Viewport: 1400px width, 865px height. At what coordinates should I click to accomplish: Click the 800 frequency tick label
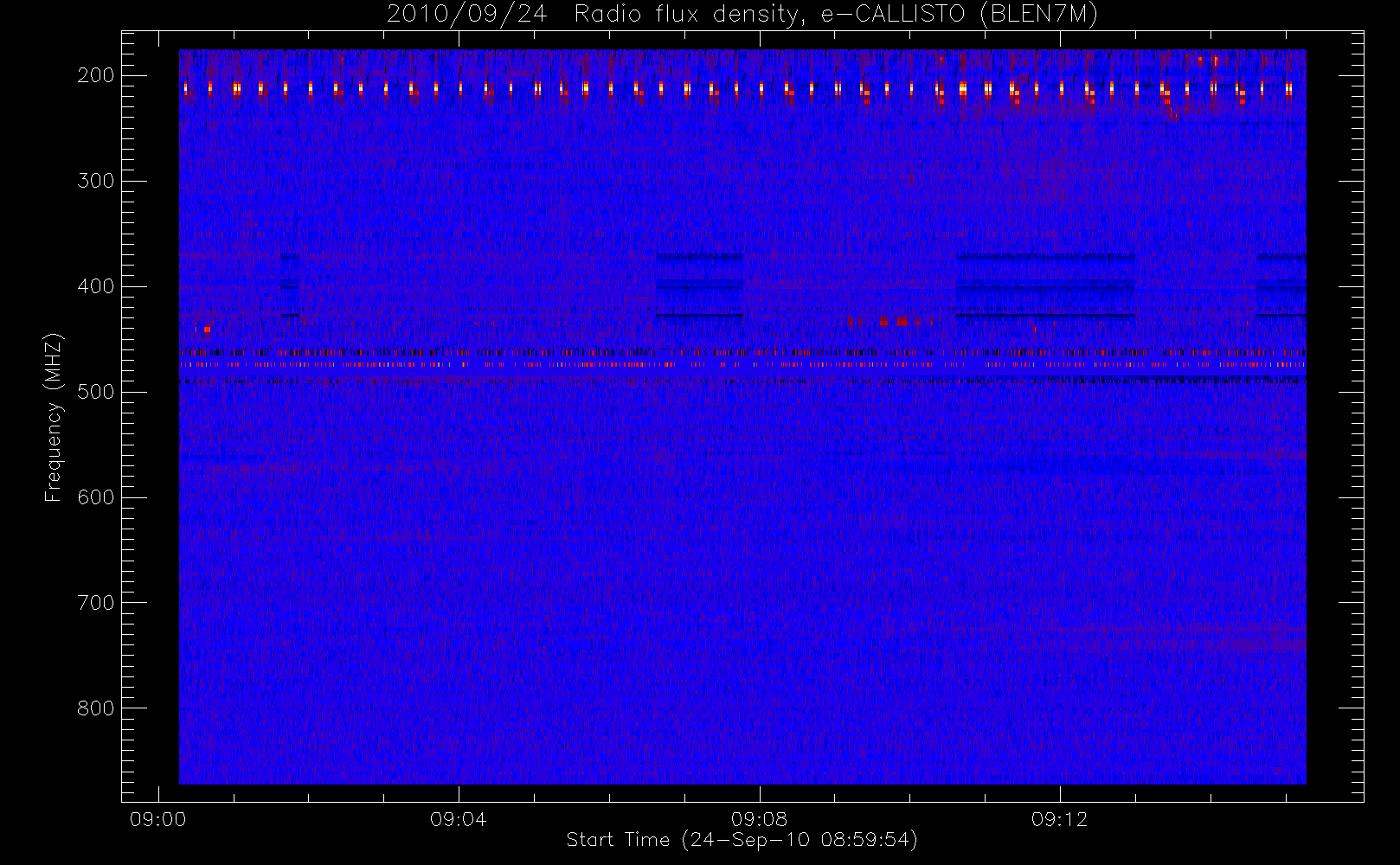(96, 708)
